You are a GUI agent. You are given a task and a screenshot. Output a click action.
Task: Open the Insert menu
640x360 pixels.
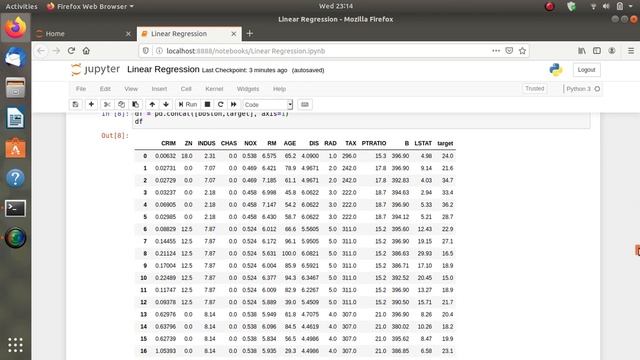click(159, 89)
